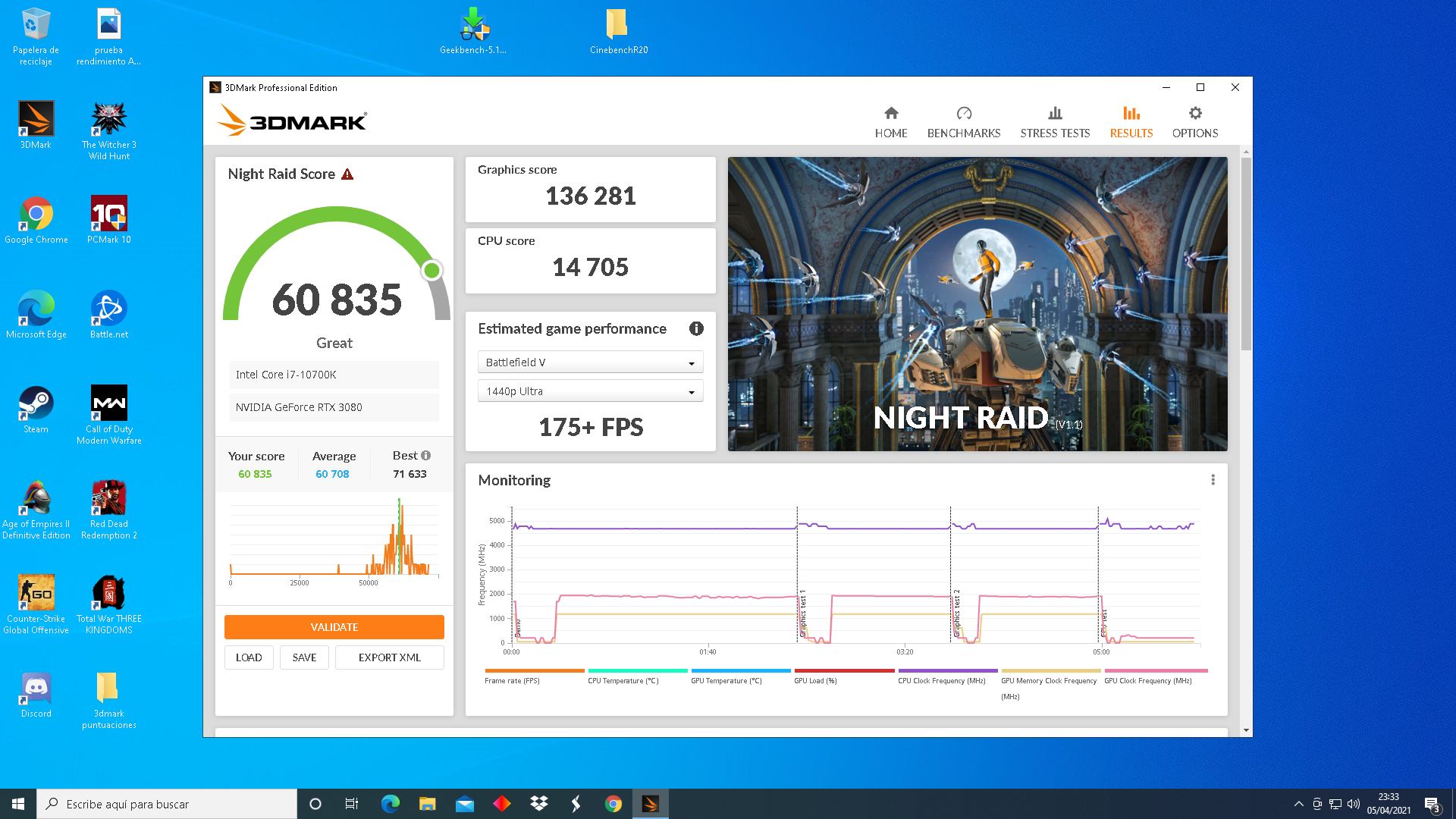Select the RESULTS tab
Viewport: 1456px width, 819px height.
click(x=1131, y=122)
